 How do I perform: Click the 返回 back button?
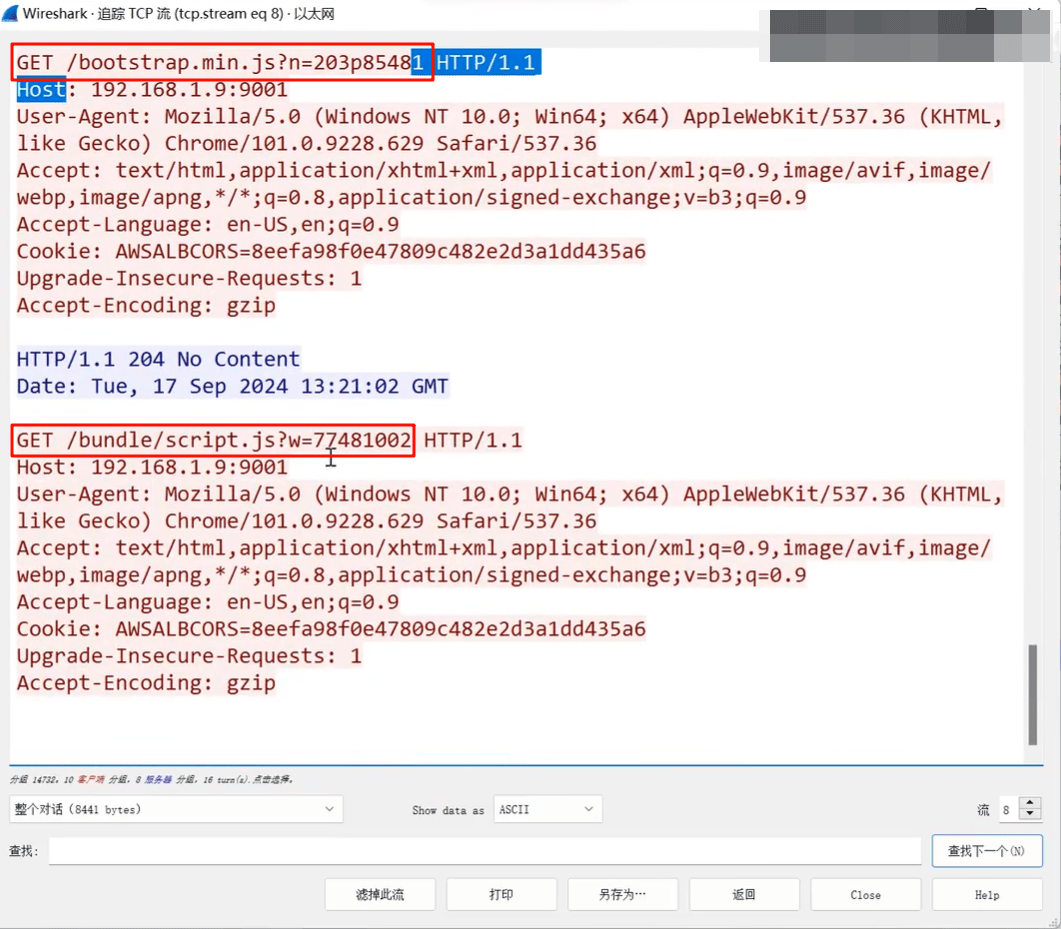(744, 894)
